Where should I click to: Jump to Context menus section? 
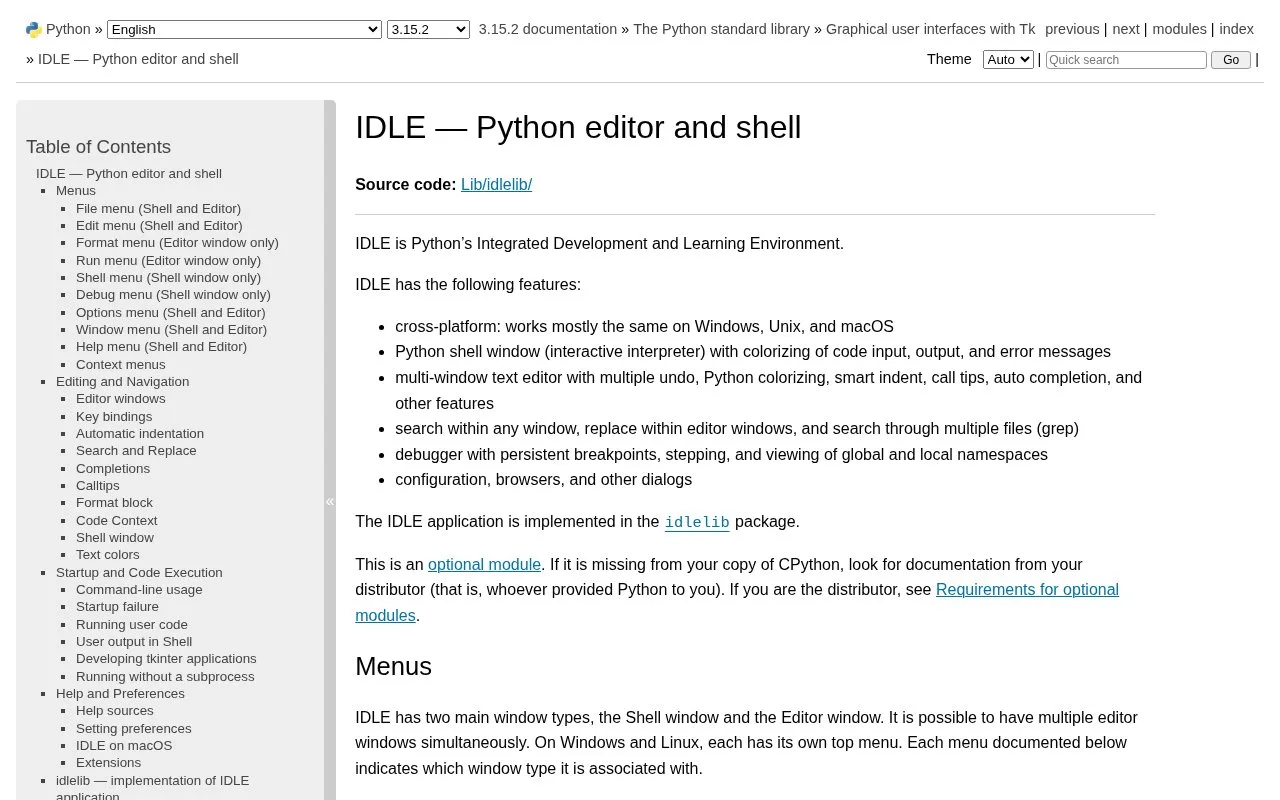[x=121, y=364]
